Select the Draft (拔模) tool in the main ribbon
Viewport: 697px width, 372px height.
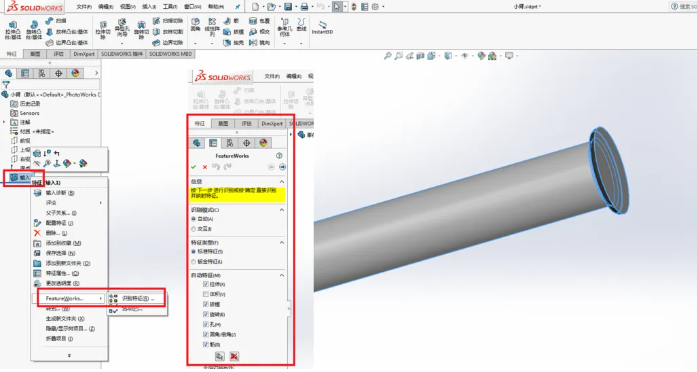click(234, 32)
